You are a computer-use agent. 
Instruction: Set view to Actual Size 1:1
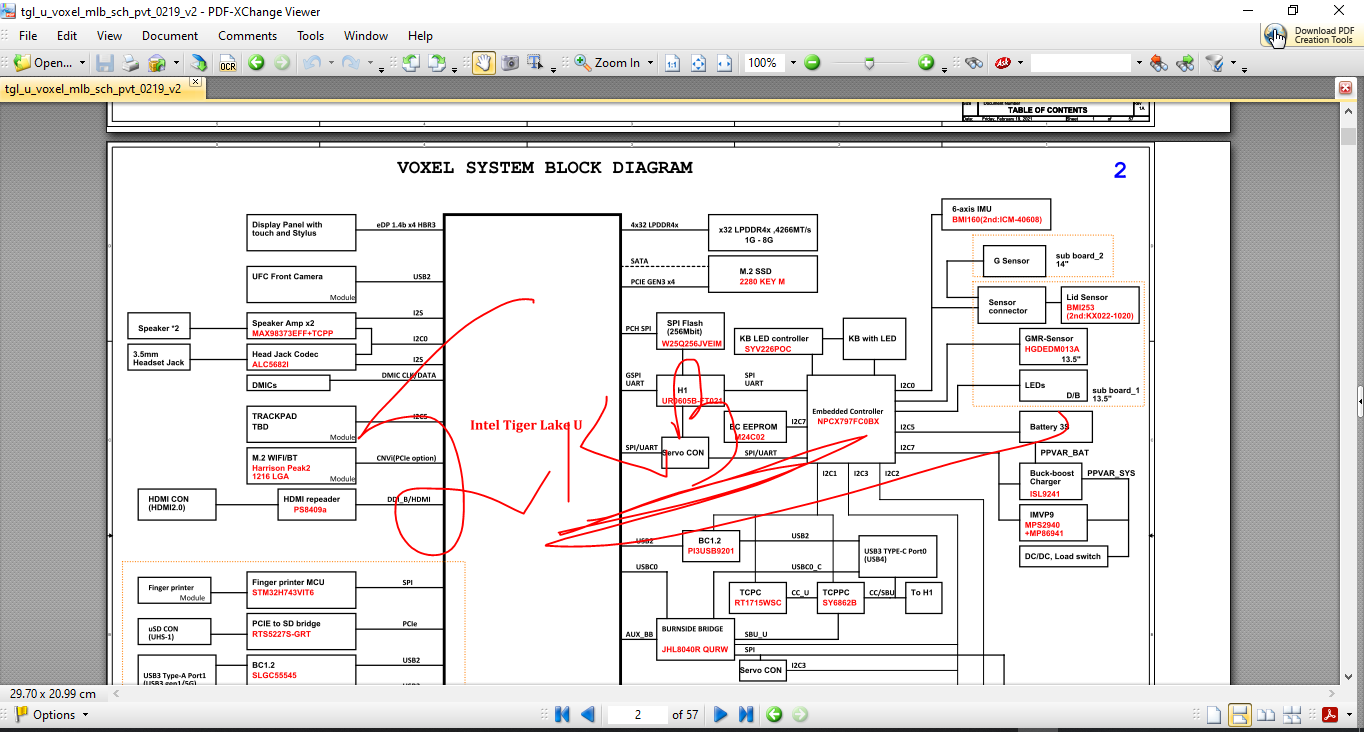(x=672, y=62)
